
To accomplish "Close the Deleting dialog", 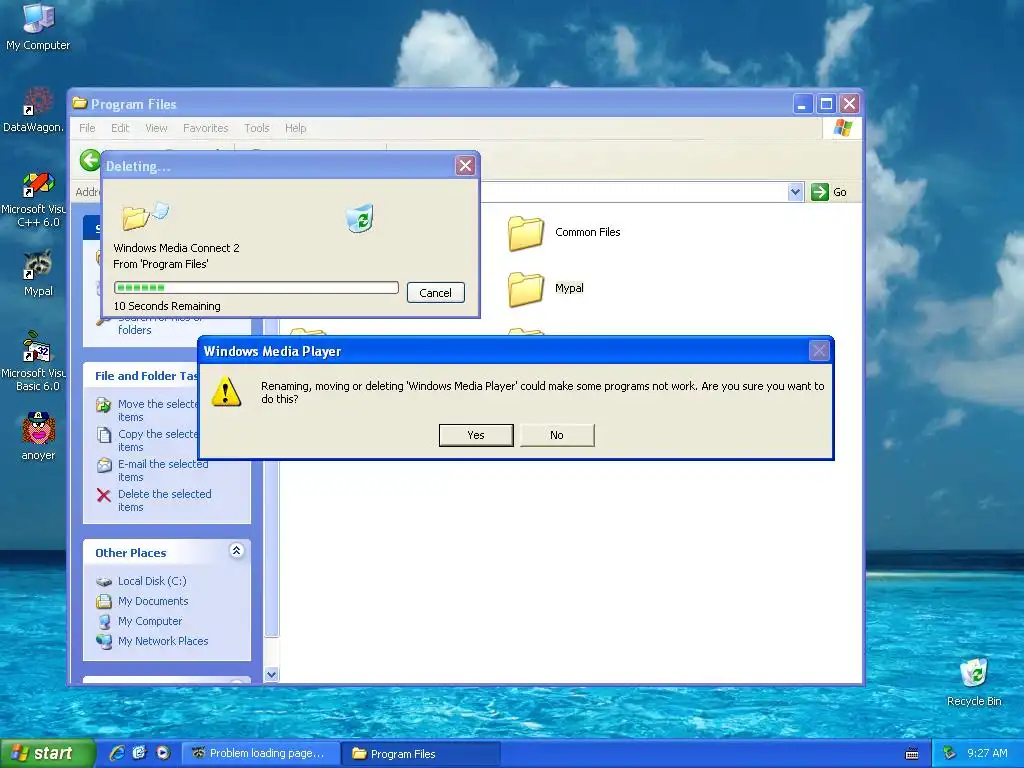I will point(465,166).
